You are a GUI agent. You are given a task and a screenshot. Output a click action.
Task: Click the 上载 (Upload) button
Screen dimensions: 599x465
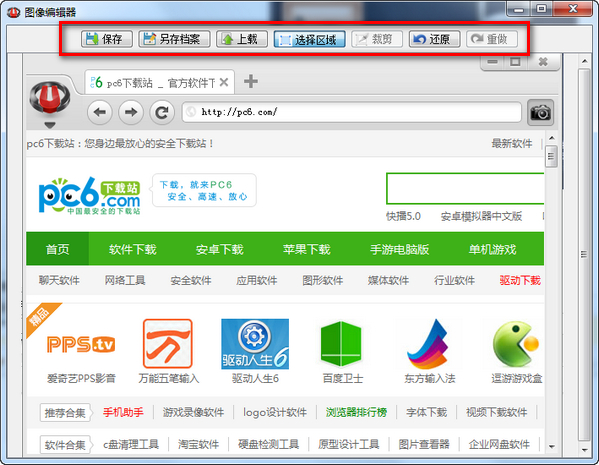coord(242,39)
